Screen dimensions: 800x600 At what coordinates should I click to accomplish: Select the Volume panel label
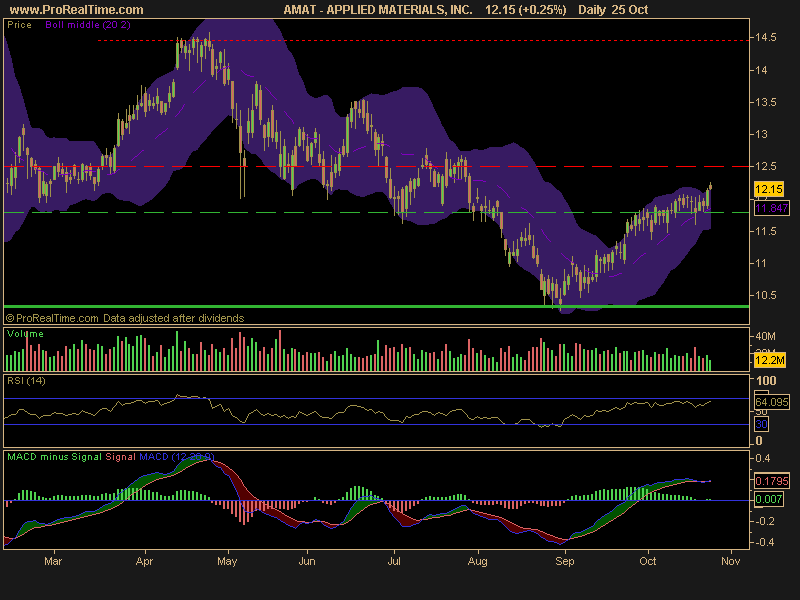[x=26, y=334]
